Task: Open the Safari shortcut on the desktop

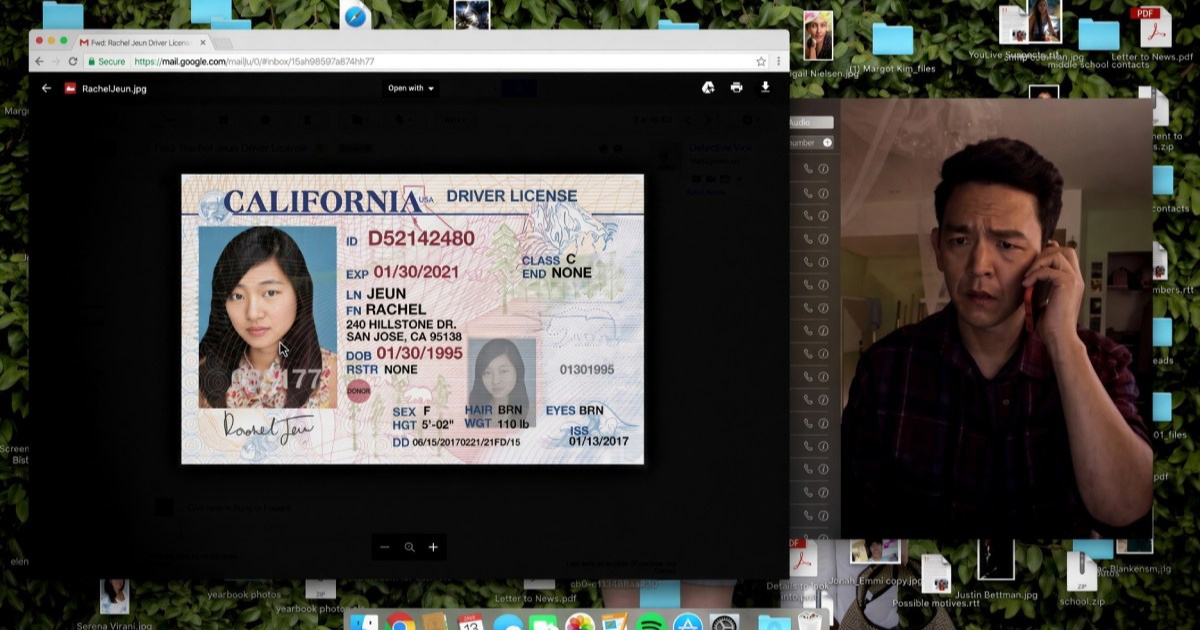Action: [x=355, y=16]
